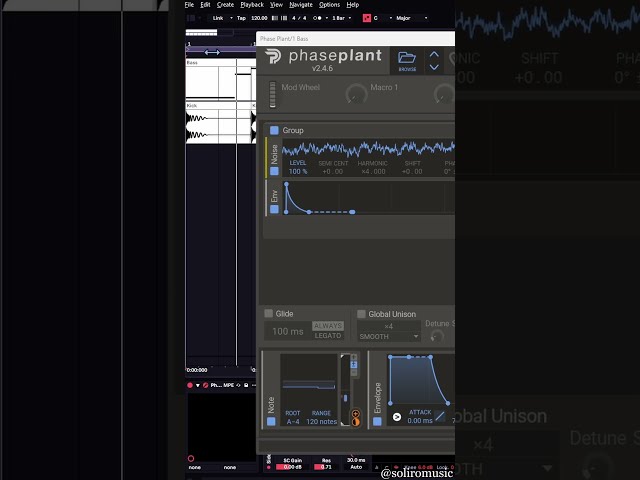Screen dimensions: 640x480
Task: Open the Options menu
Action: coord(329,4)
